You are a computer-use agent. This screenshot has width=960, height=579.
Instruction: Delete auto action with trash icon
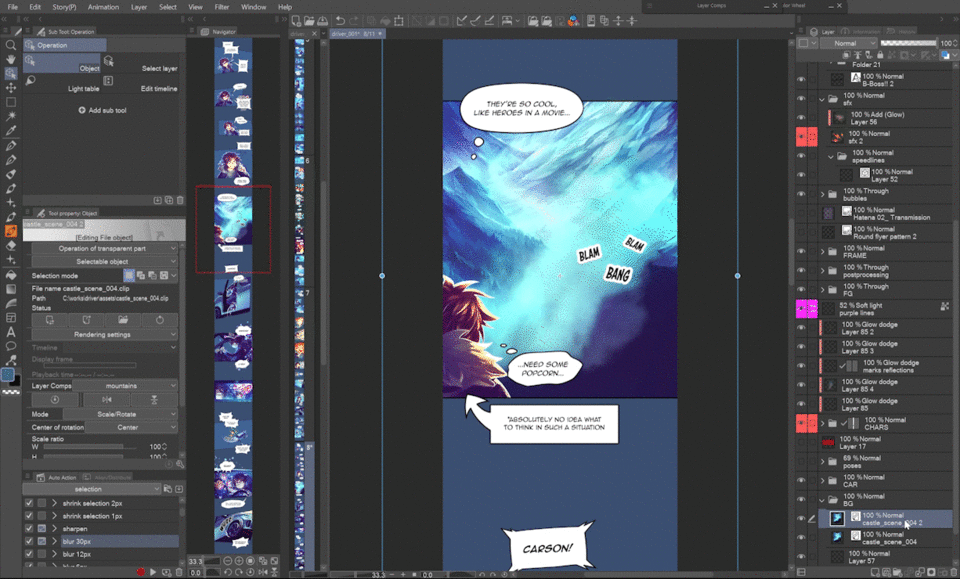179,572
